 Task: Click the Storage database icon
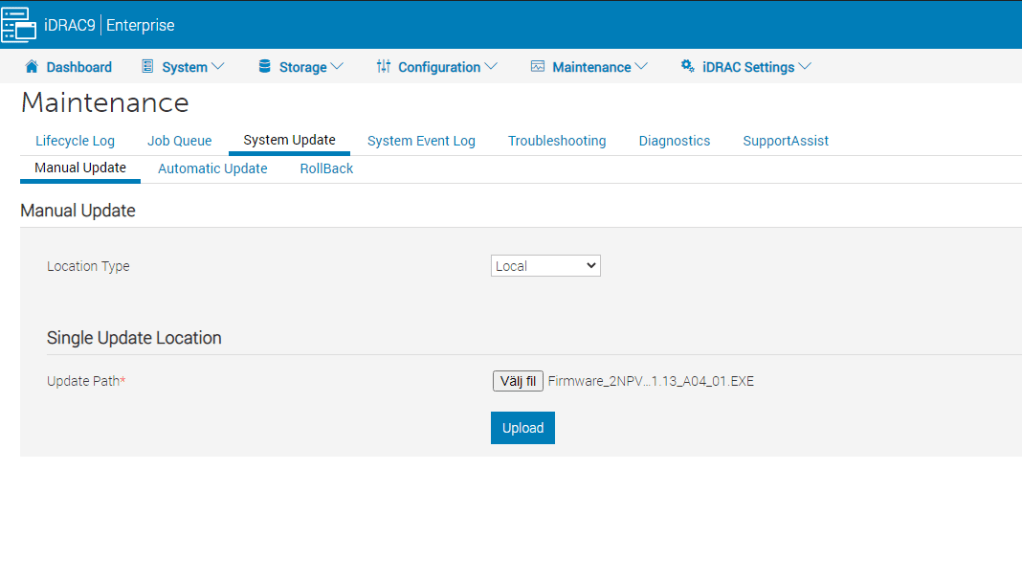(264, 67)
